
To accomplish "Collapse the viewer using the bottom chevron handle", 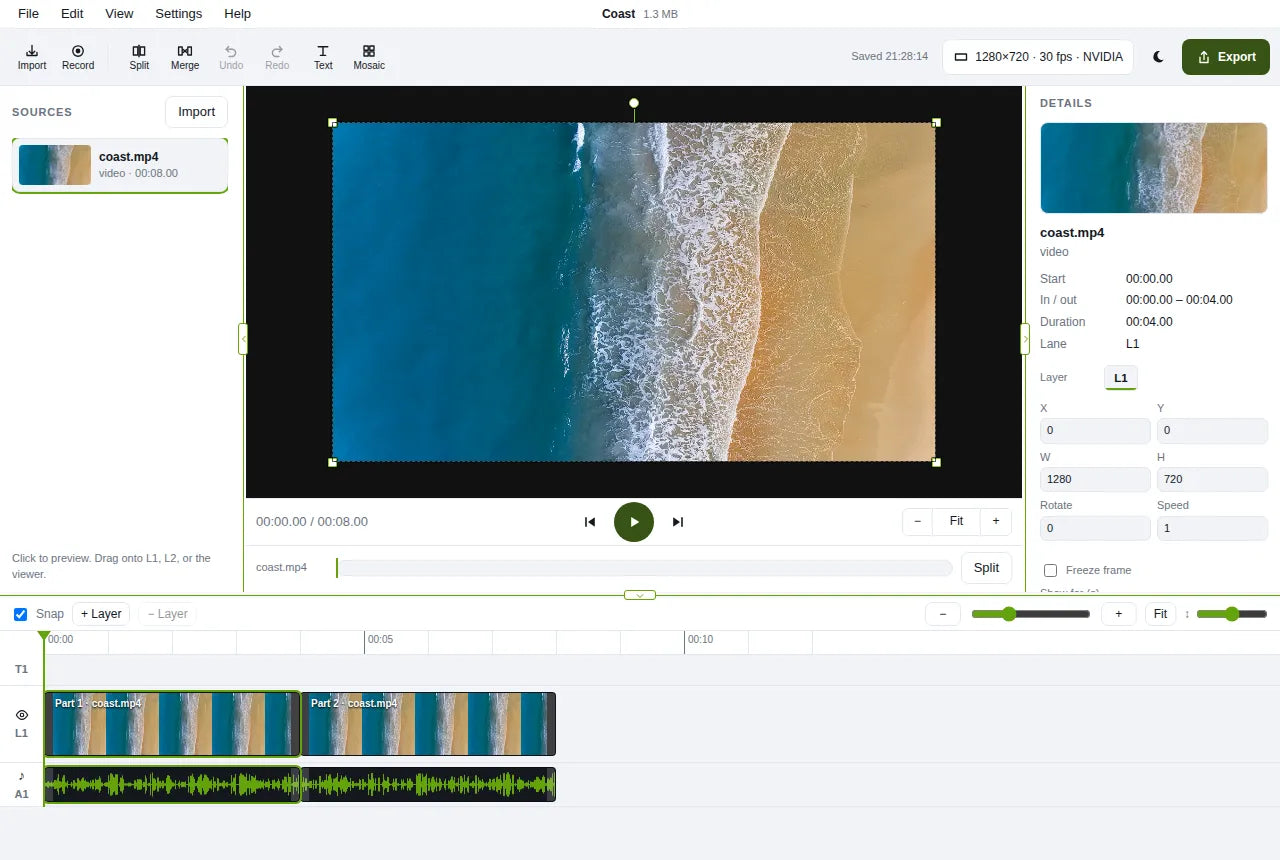I will click(x=640, y=595).
